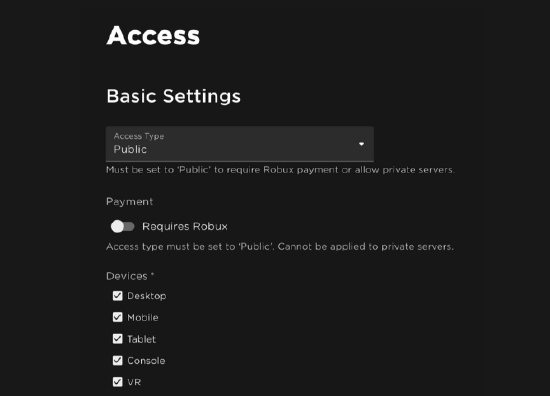Uncheck the Tablet device checkbox

click(118, 339)
